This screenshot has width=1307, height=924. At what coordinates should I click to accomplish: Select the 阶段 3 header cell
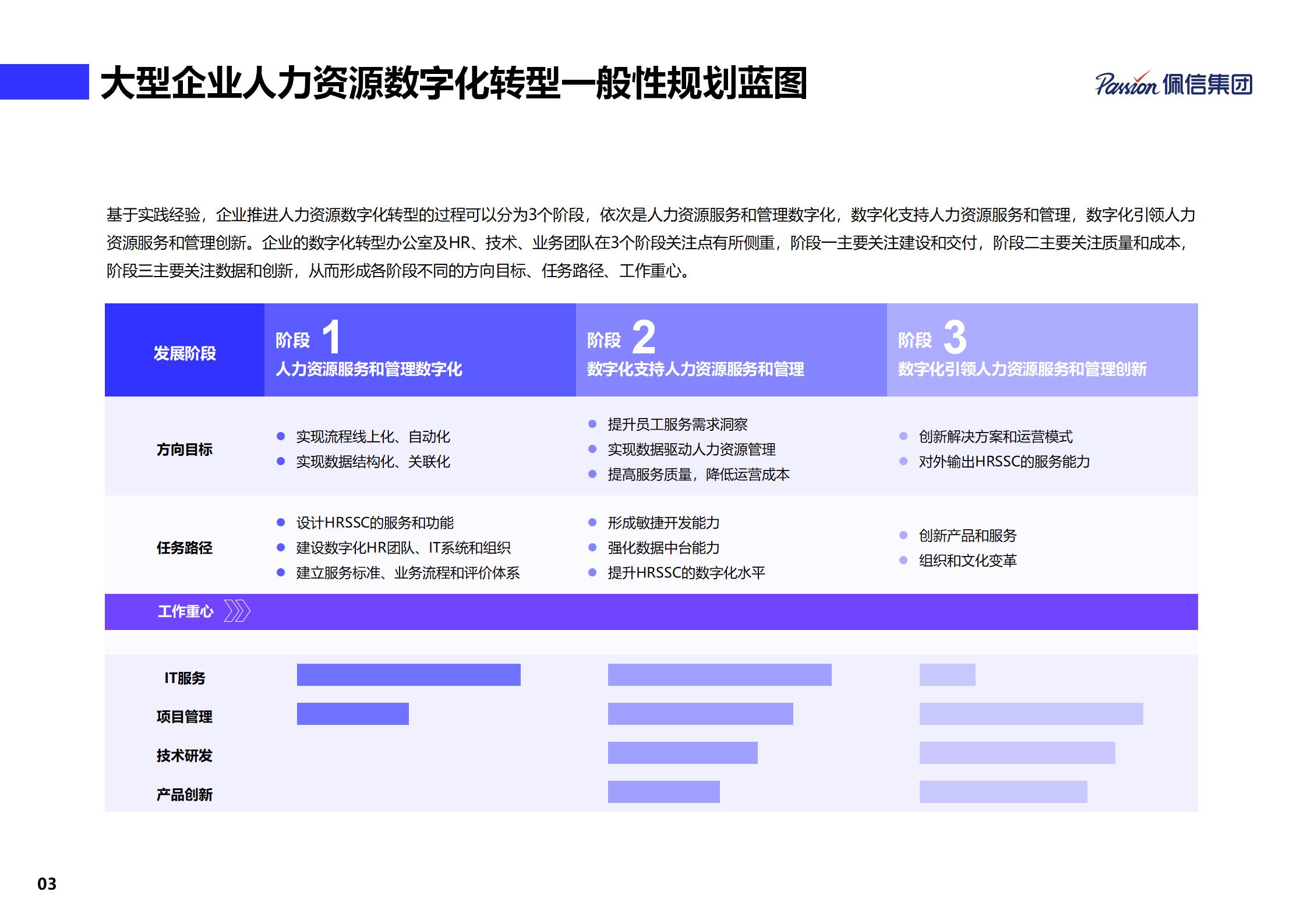1042,350
